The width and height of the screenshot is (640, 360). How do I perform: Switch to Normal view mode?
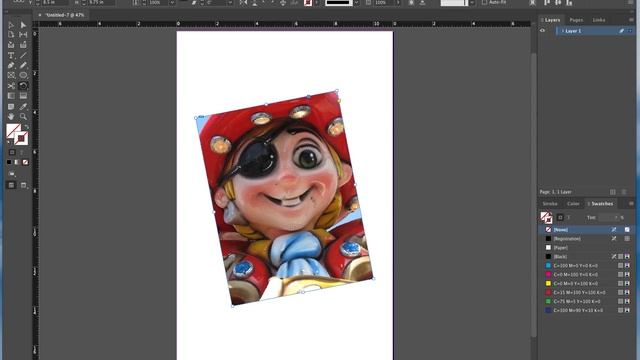tap(11, 185)
